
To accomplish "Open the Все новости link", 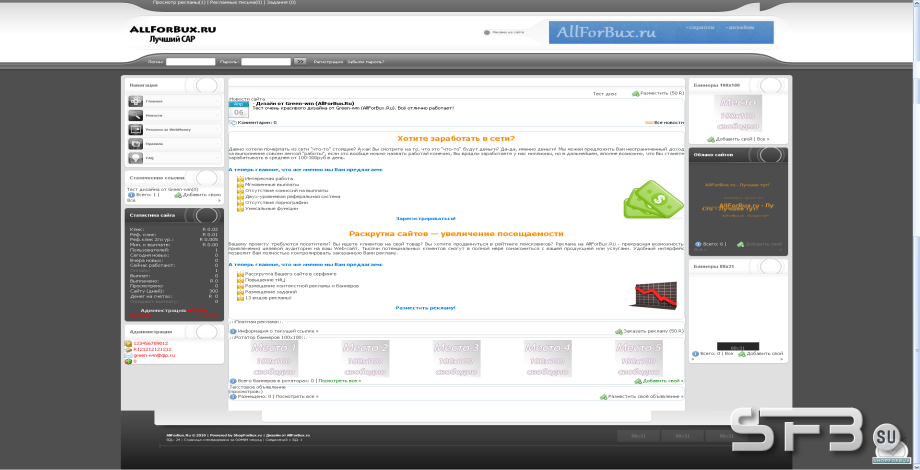I will [x=668, y=123].
